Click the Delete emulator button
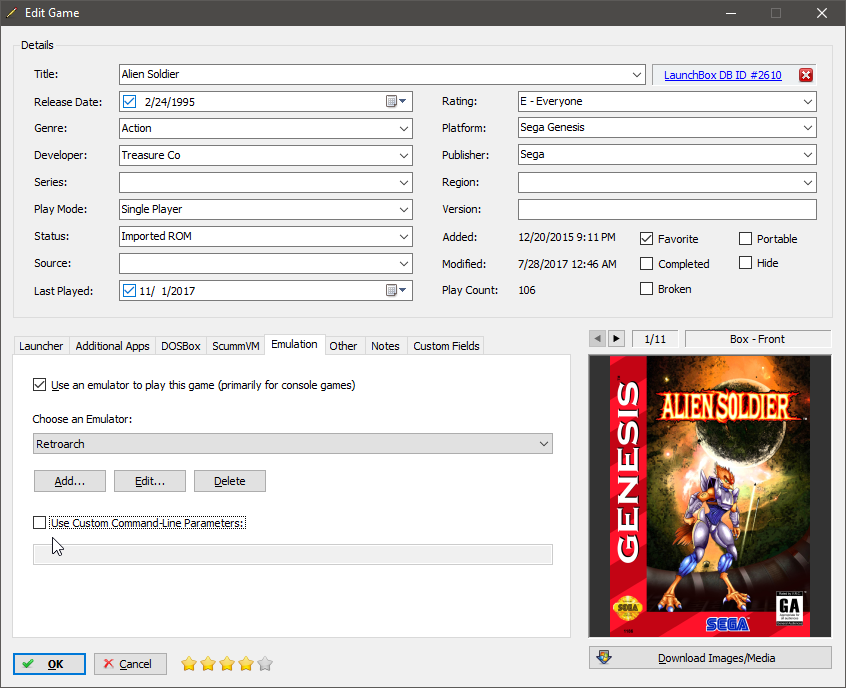This screenshot has height=688, width=846. tap(230, 481)
